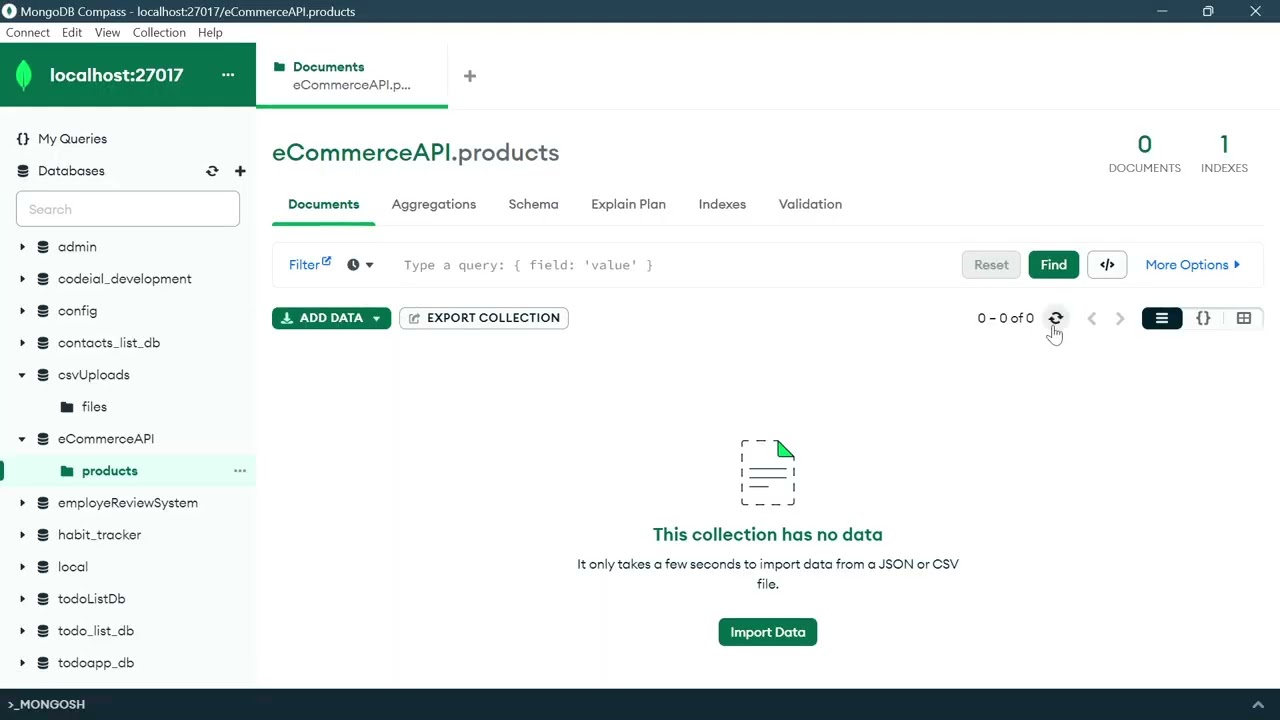
Task: Click the 0 DOCUMENTS stat
Action: (1145, 154)
